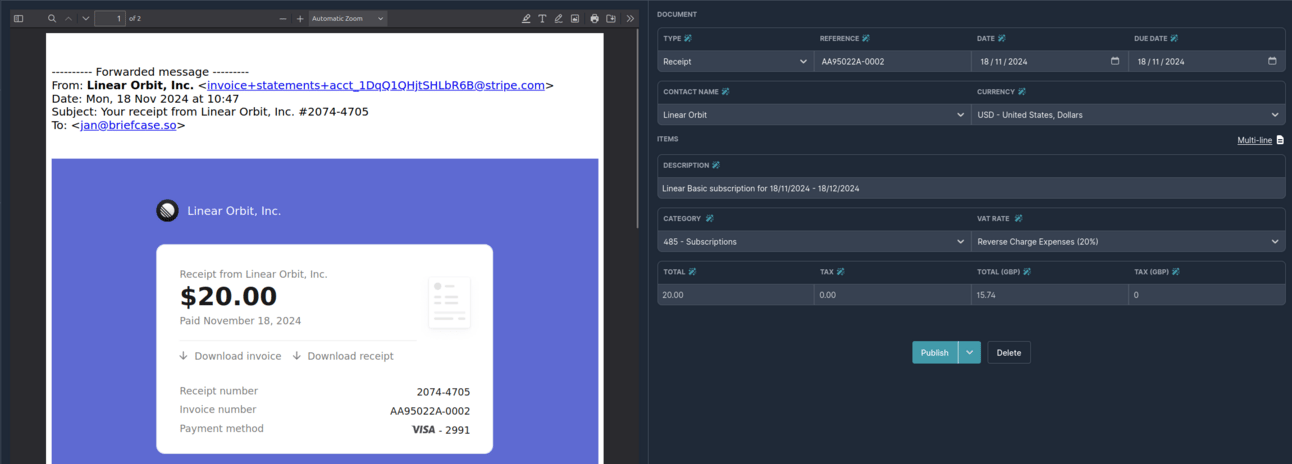The image size is (1292, 464).
Task: Click the magic wand icon beside TAX
Action: [840, 271]
